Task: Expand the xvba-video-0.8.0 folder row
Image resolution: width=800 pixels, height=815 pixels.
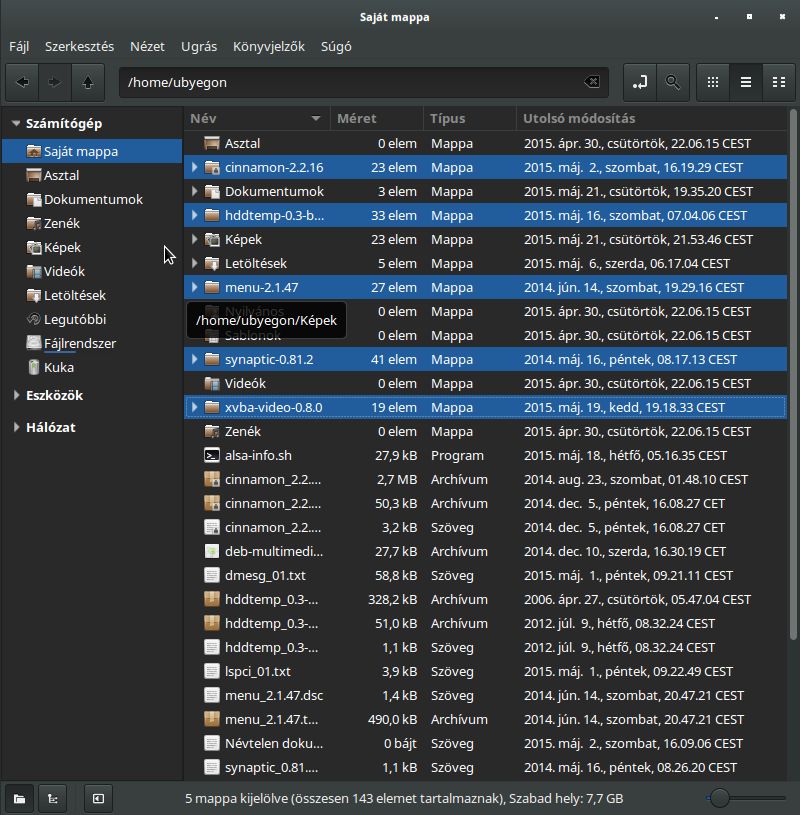Action: click(194, 407)
